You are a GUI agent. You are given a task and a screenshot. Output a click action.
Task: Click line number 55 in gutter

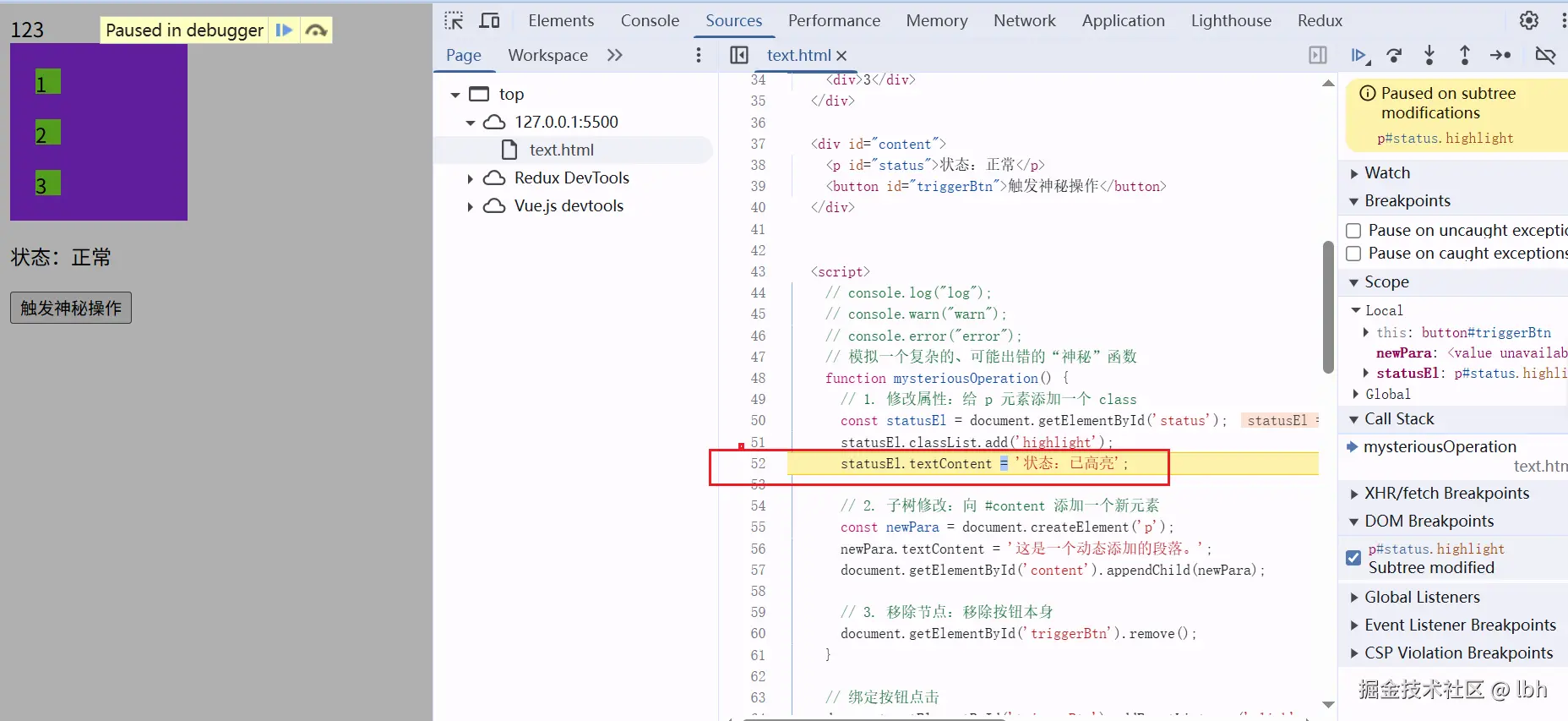758,527
